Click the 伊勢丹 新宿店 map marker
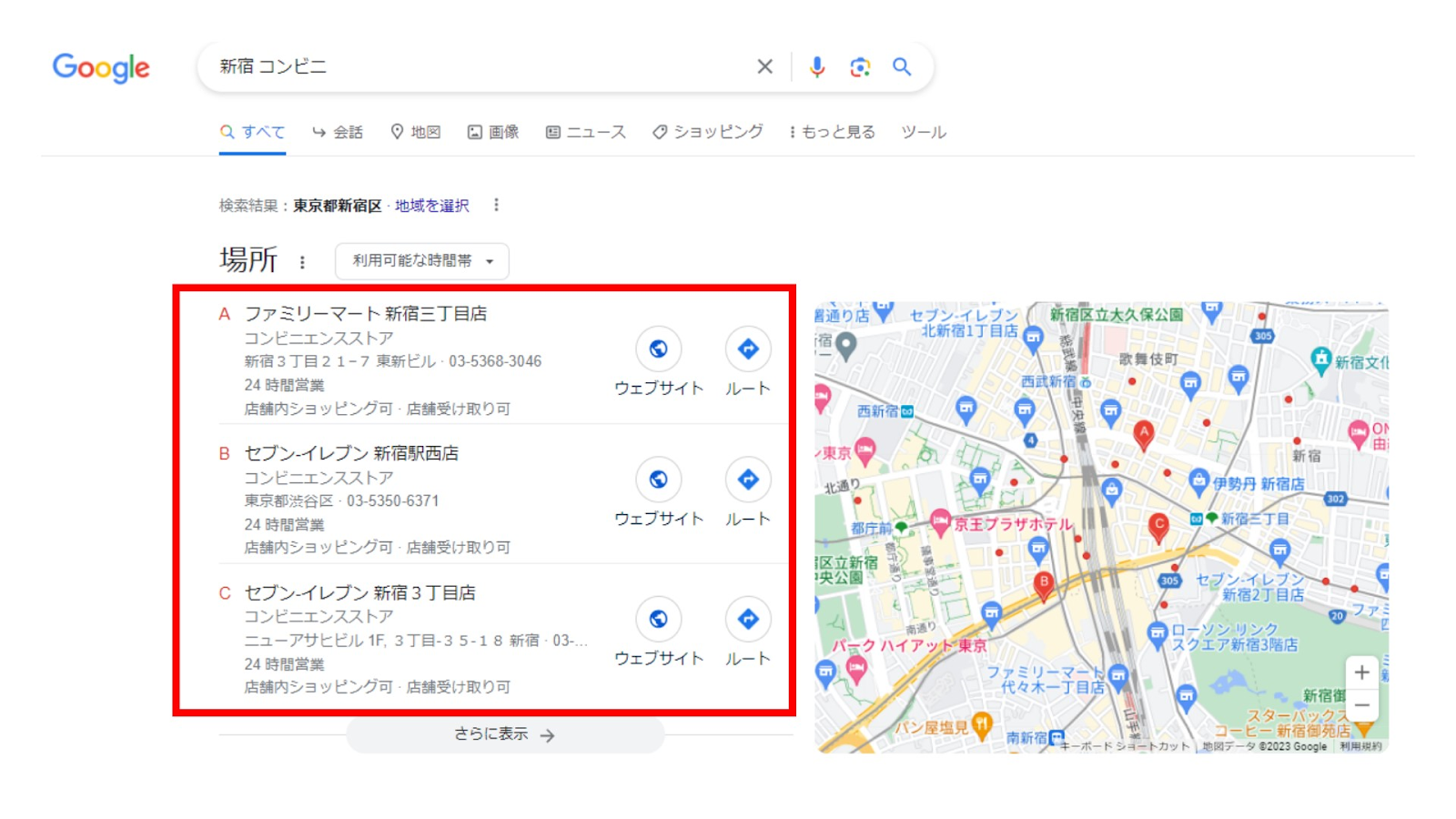Screen dimensions: 1456x819 point(1199,480)
